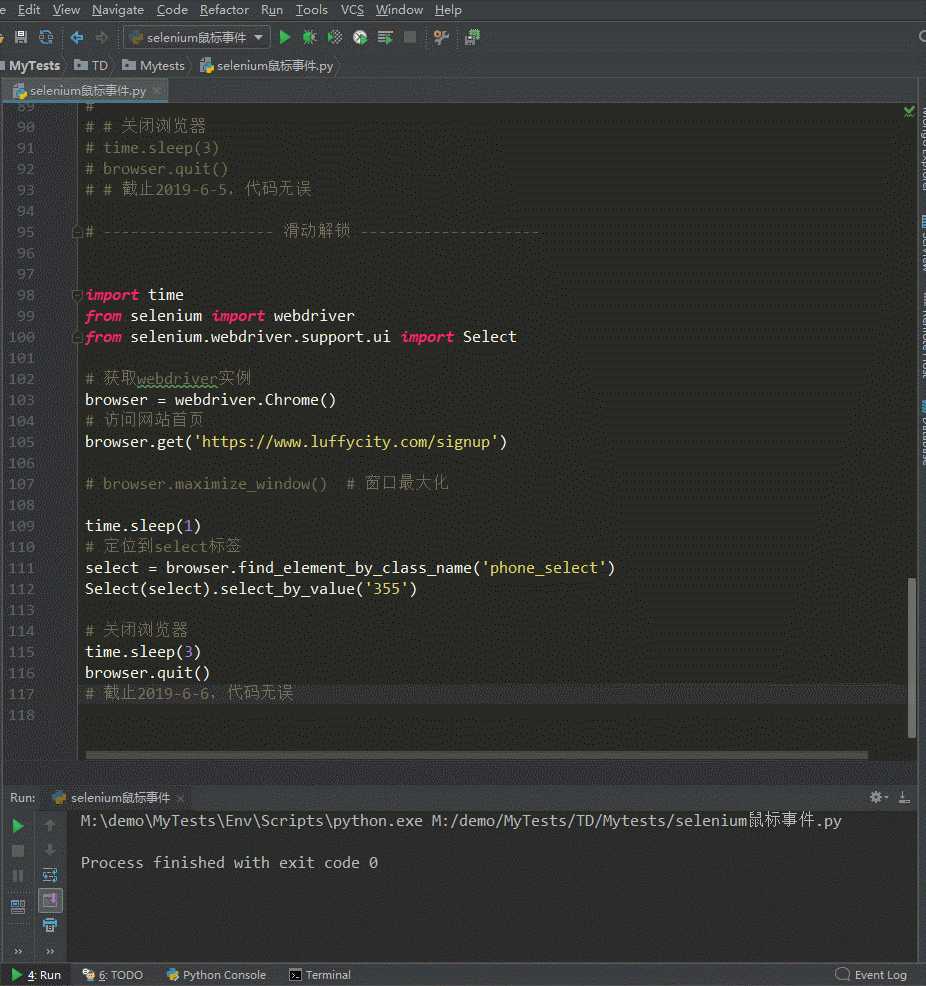926x986 pixels.
Task: Show more actions in the left Run column
Action: point(18,951)
